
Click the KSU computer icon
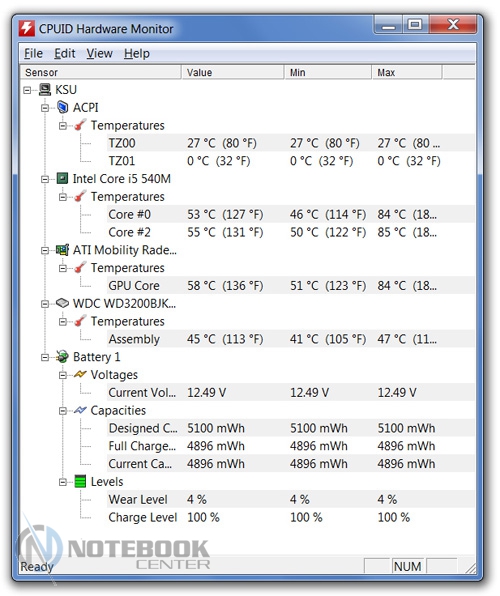coord(45,90)
